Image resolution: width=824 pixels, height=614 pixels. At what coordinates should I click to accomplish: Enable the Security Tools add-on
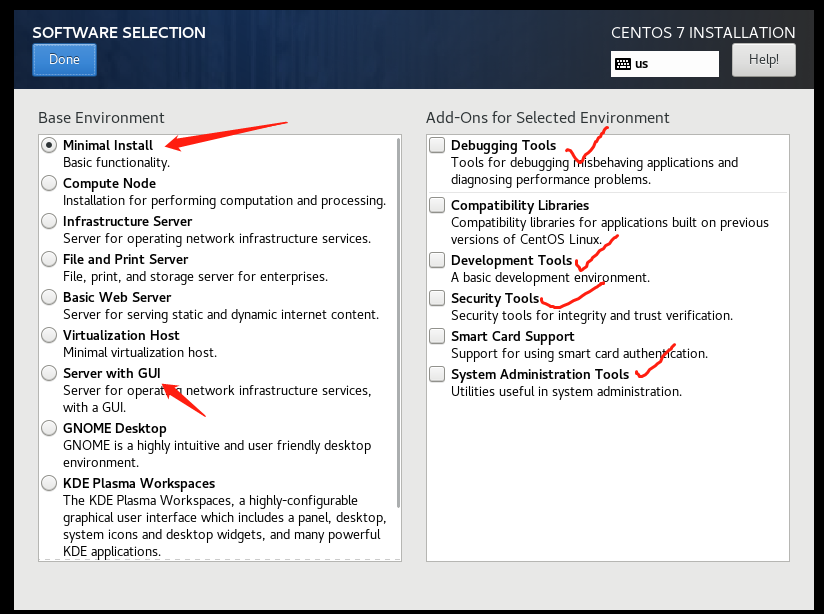(437, 298)
